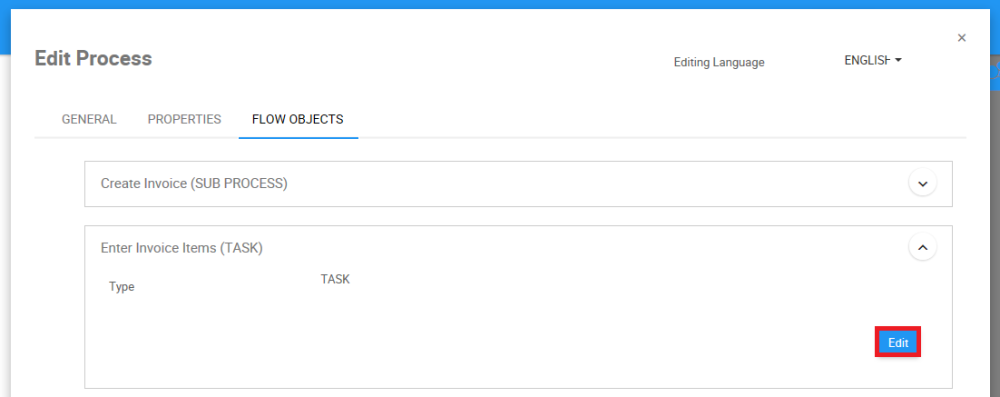Select the FLOW OBJECTS tab
The height and width of the screenshot is (397, 1000).
[x=298, y=119]
